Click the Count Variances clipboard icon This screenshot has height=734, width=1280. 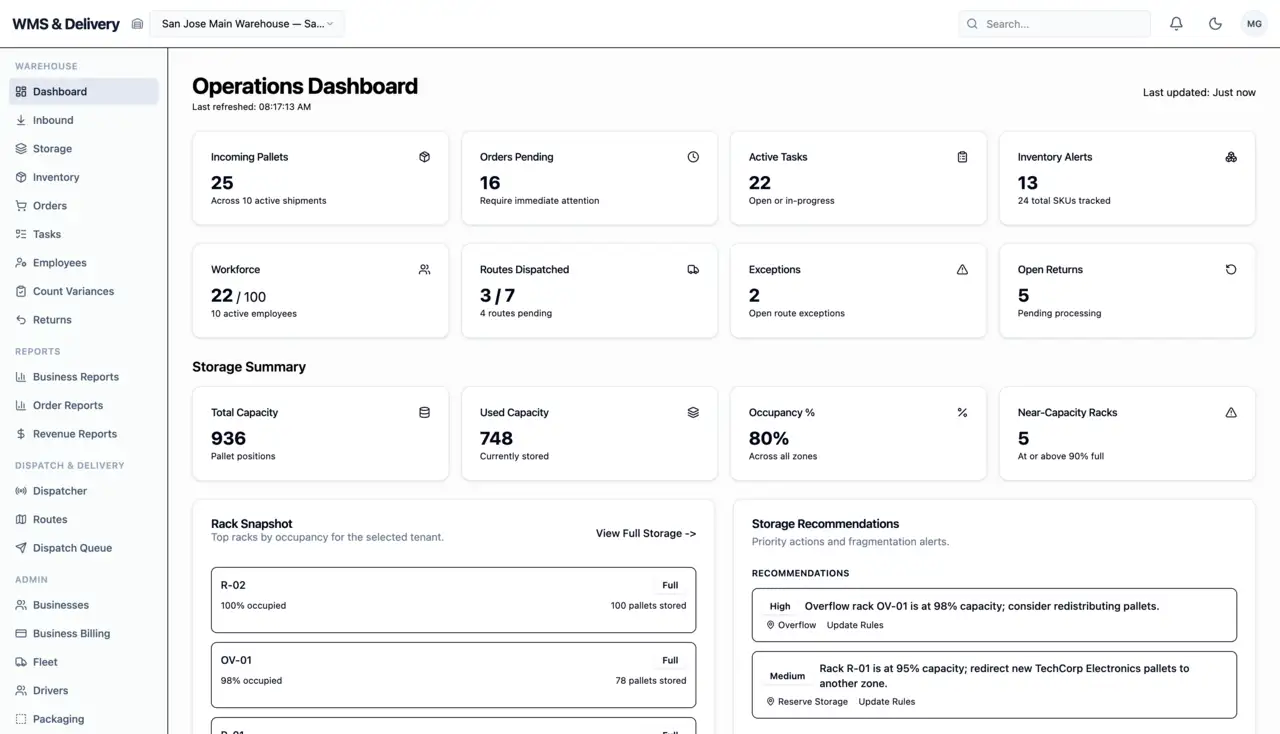pos(21,291)
